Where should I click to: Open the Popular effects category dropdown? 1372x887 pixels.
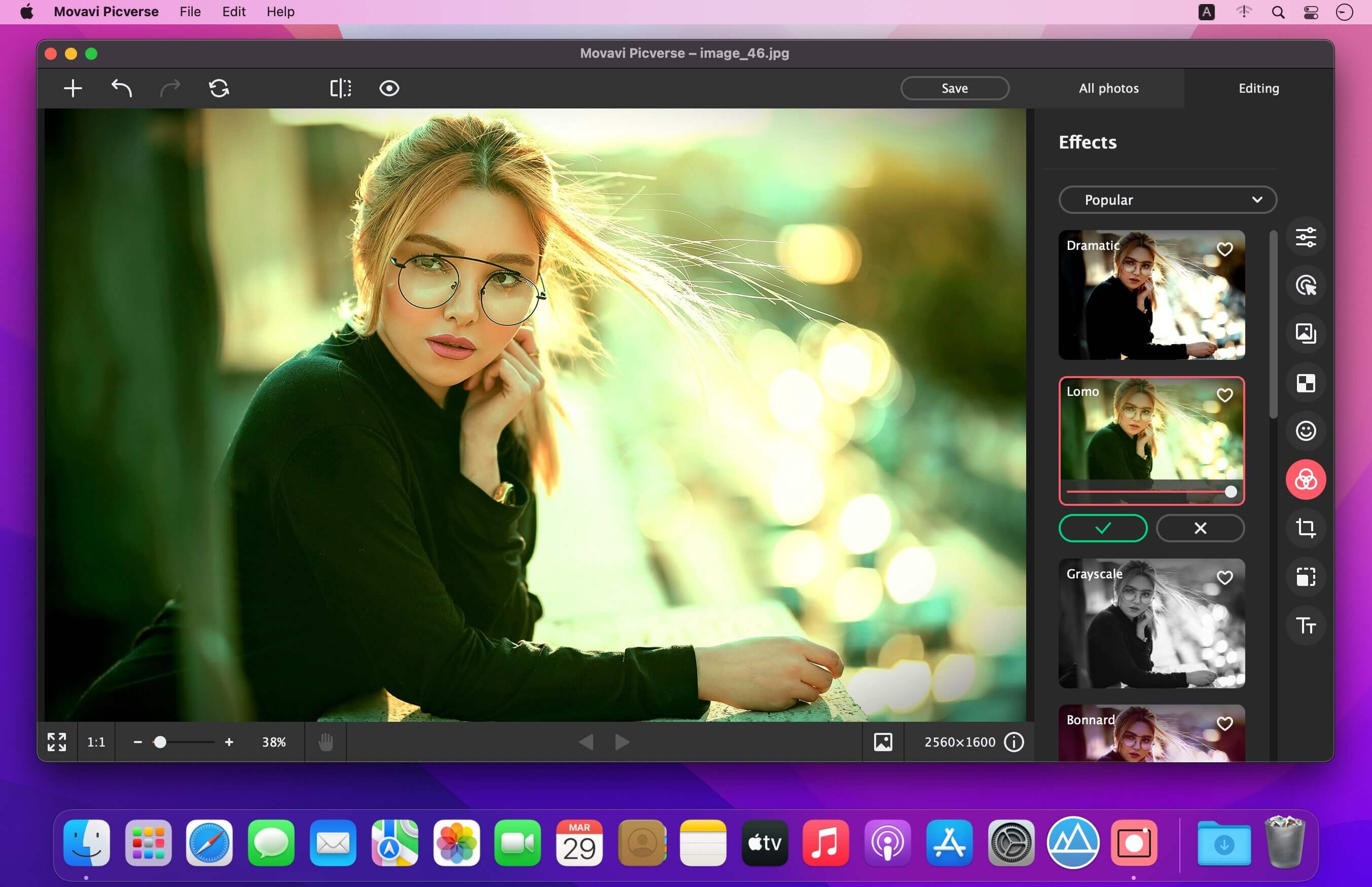click(x=1168, y=200)
